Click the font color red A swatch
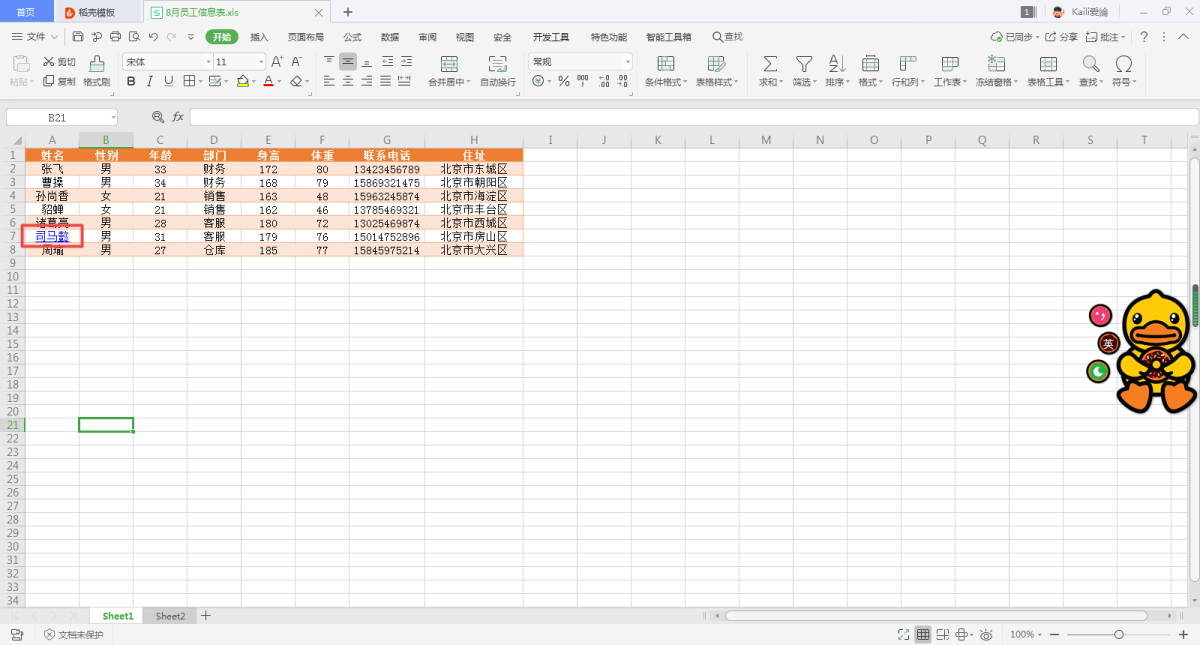This screenshot has height=645, width=1200. click(x=268, y=82)
